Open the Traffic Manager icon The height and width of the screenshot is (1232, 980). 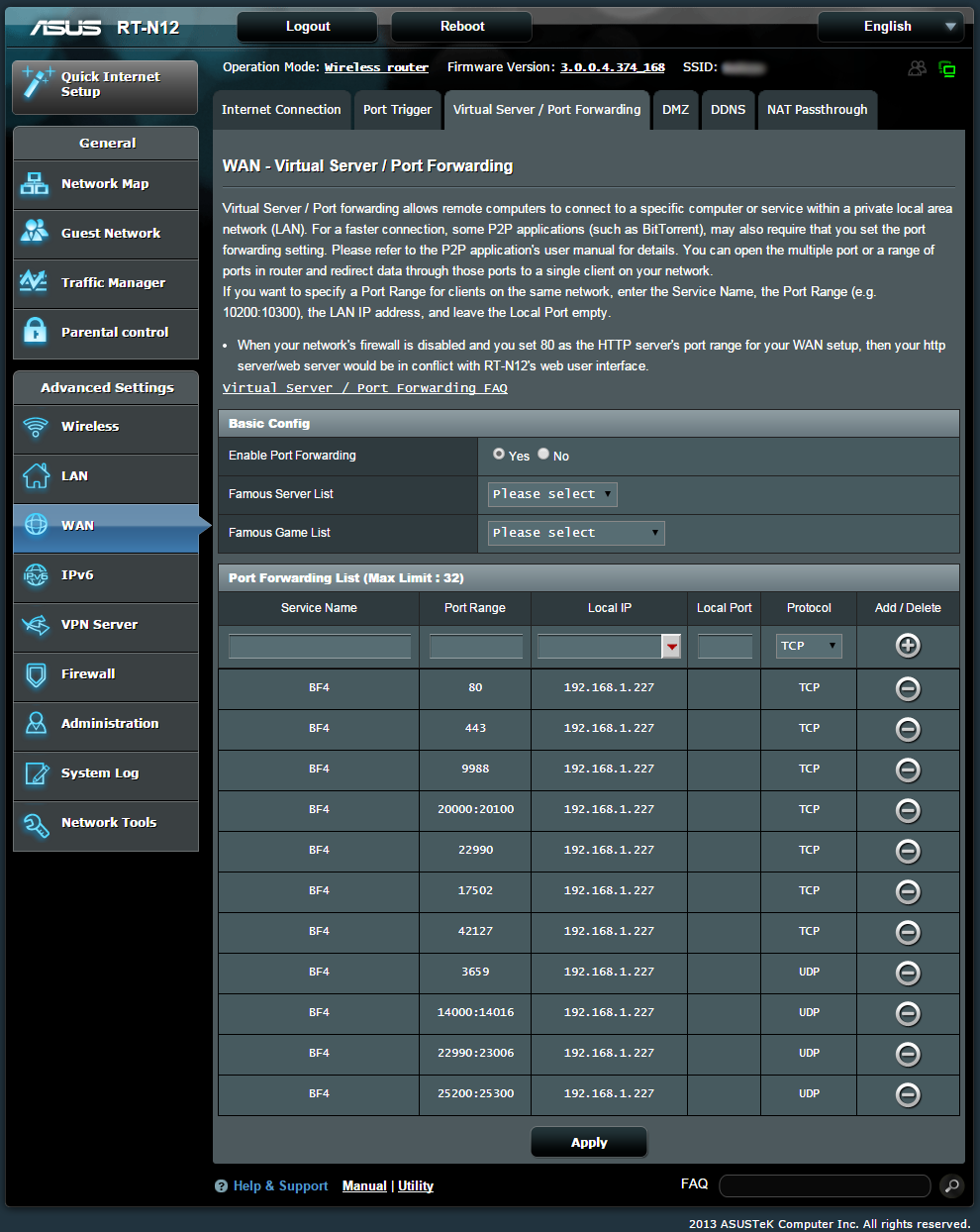[34, 281]
